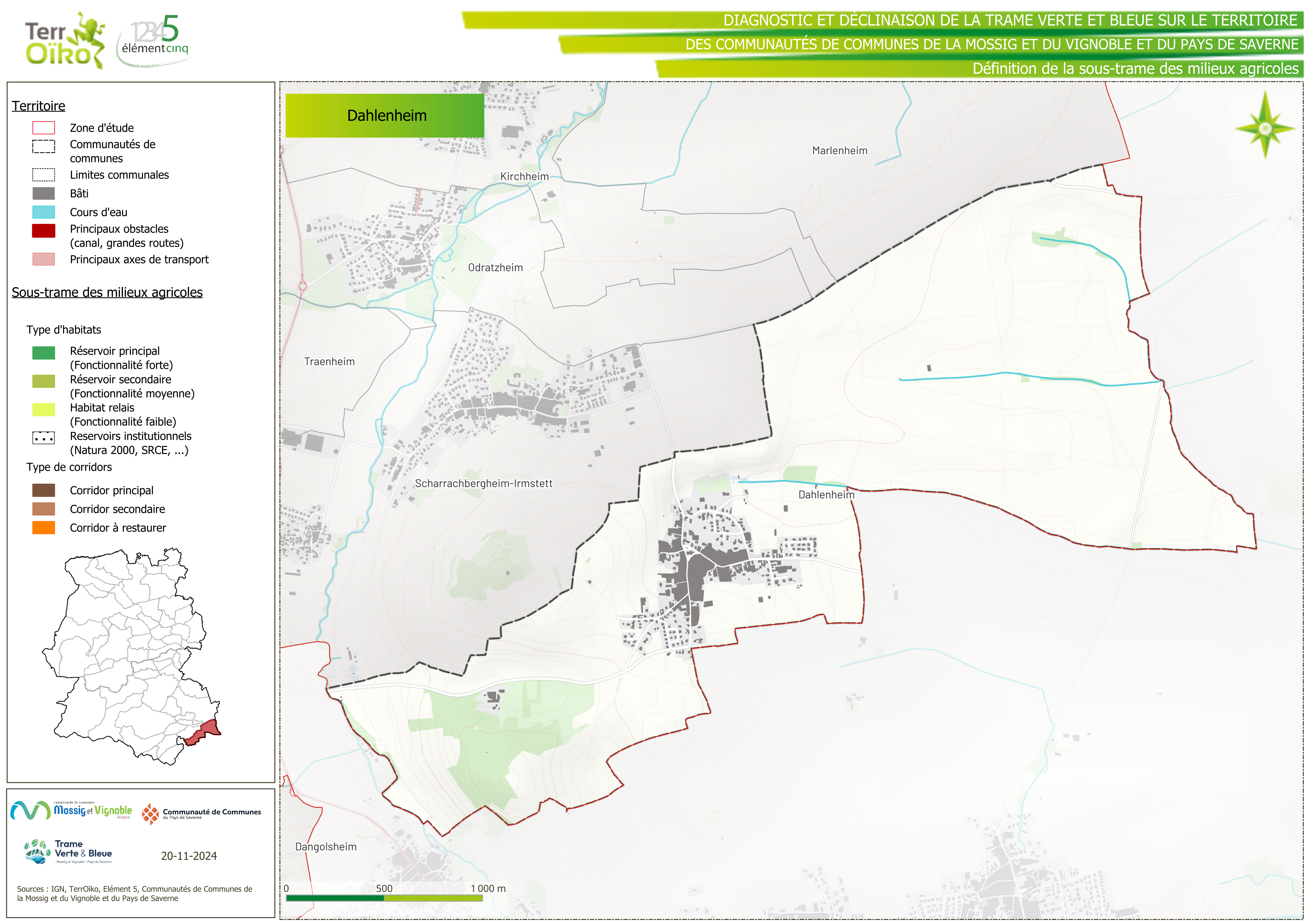
Task: Click the Territoire legend heading
Action: (39, 106)
